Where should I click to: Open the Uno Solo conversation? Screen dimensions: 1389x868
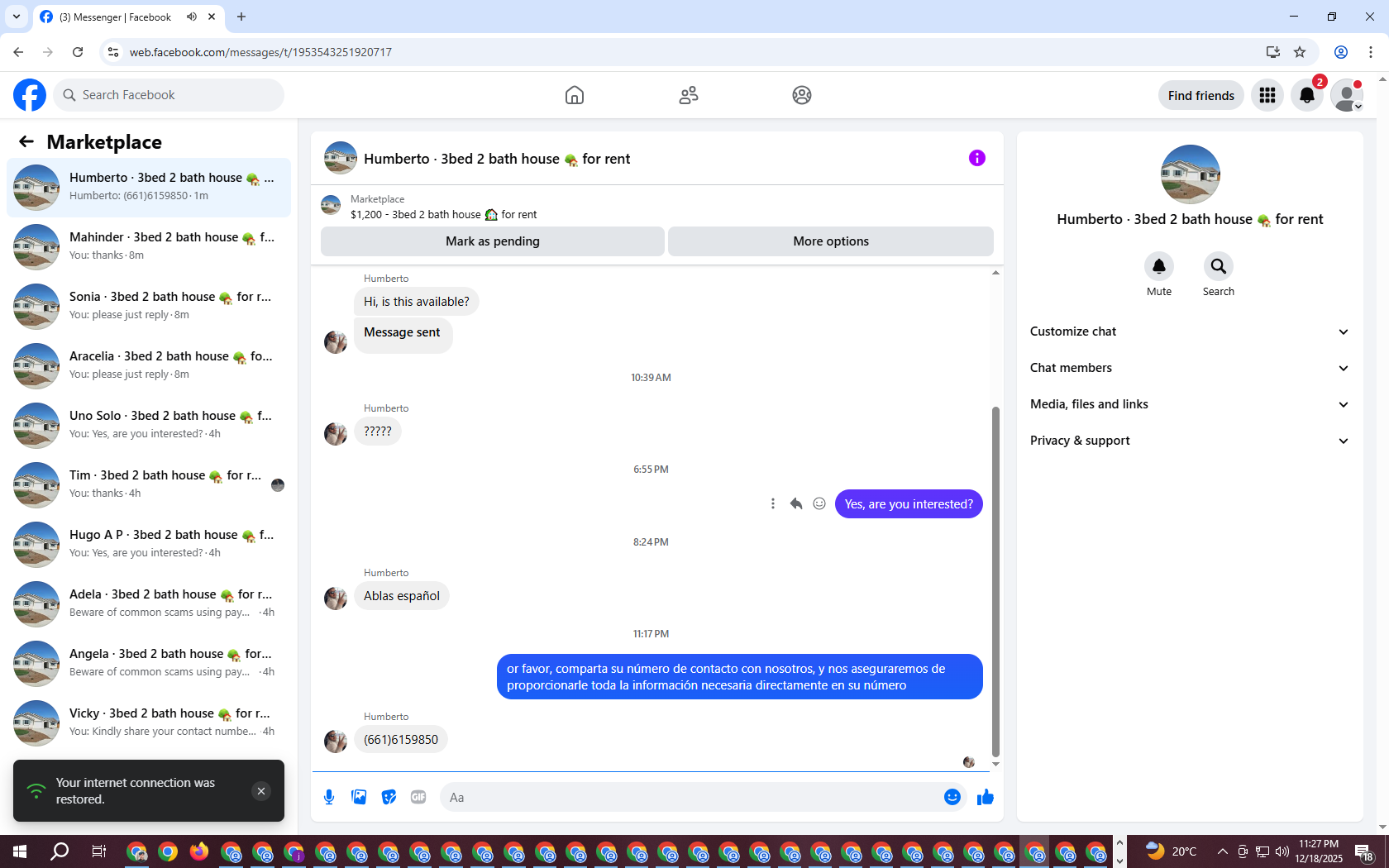(149, 426)
